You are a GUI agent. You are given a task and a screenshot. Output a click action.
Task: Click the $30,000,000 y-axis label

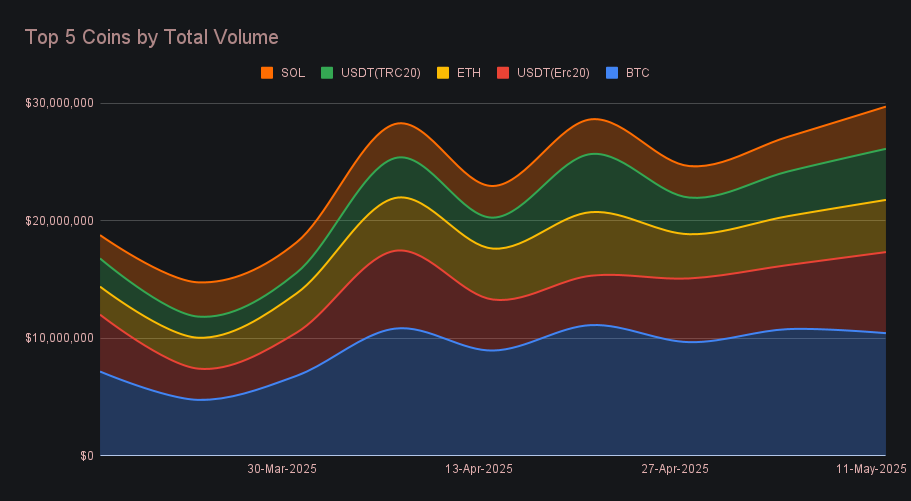pos(59,103)
